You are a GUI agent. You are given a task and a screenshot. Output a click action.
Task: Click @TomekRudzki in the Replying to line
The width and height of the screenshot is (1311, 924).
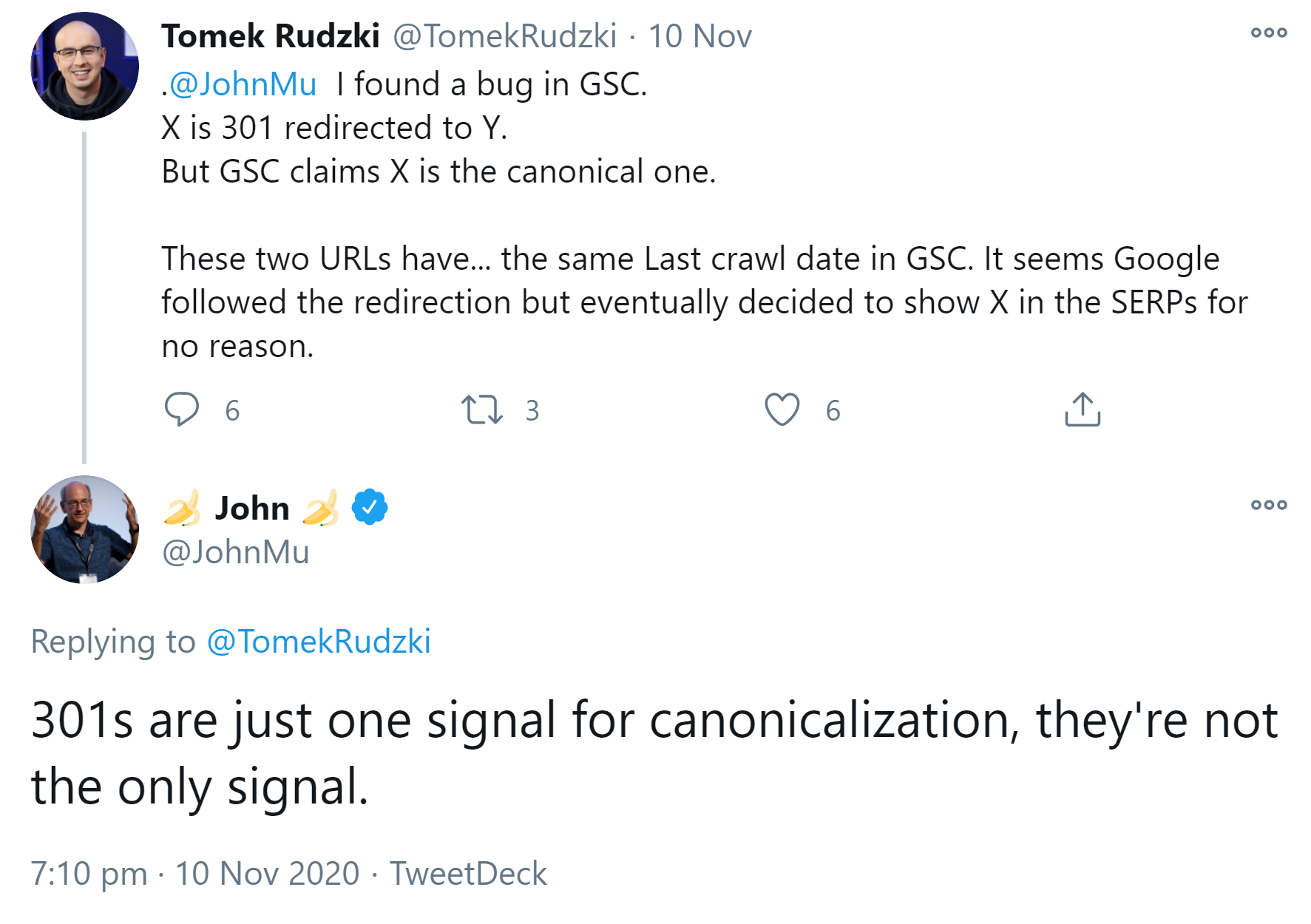[319, 642]
